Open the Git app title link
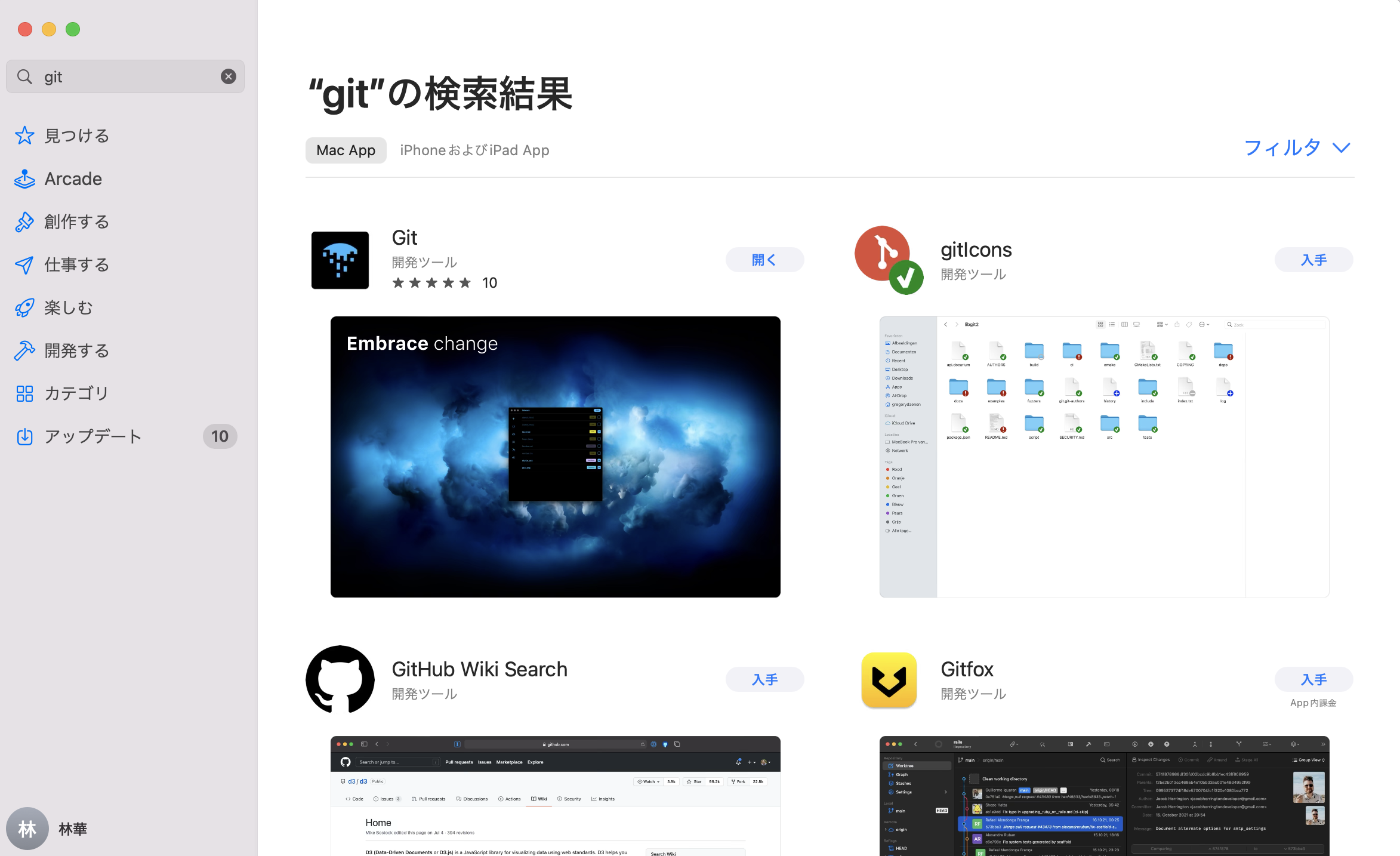The height and width of the screenshot is (856, 1400). (405, 238)
